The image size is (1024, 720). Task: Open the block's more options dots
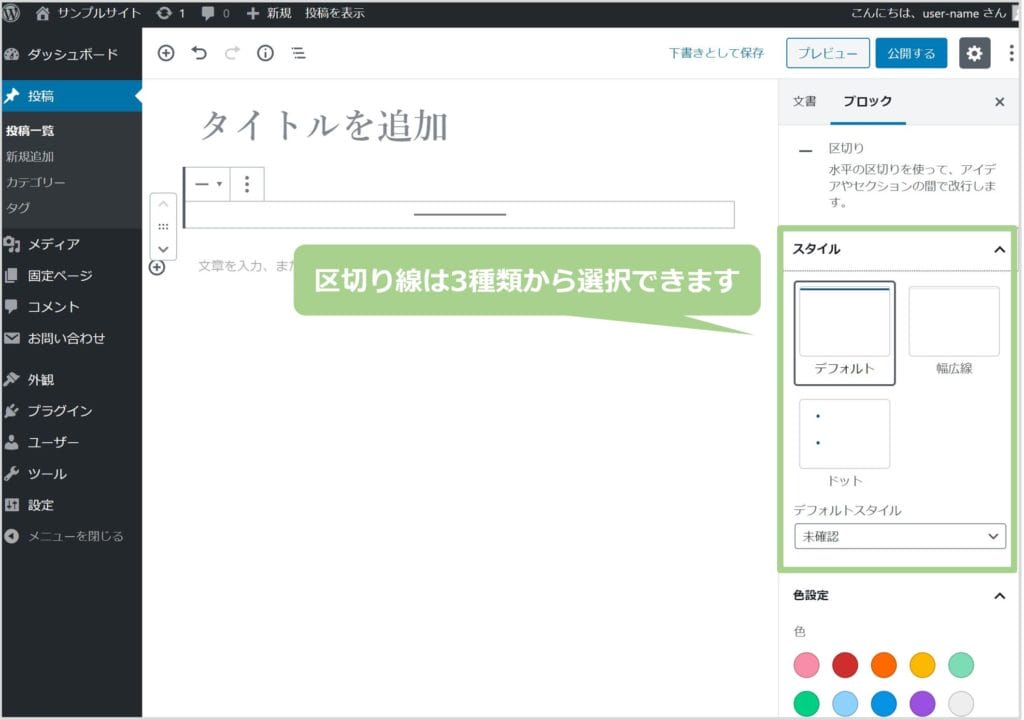pos(247,184)
